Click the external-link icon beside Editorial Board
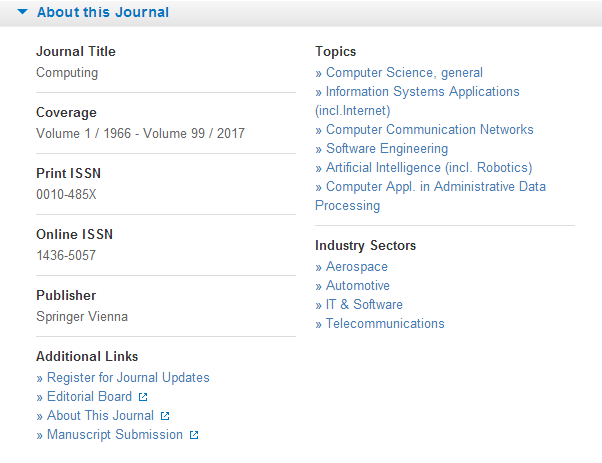 (x=143, y=397)
